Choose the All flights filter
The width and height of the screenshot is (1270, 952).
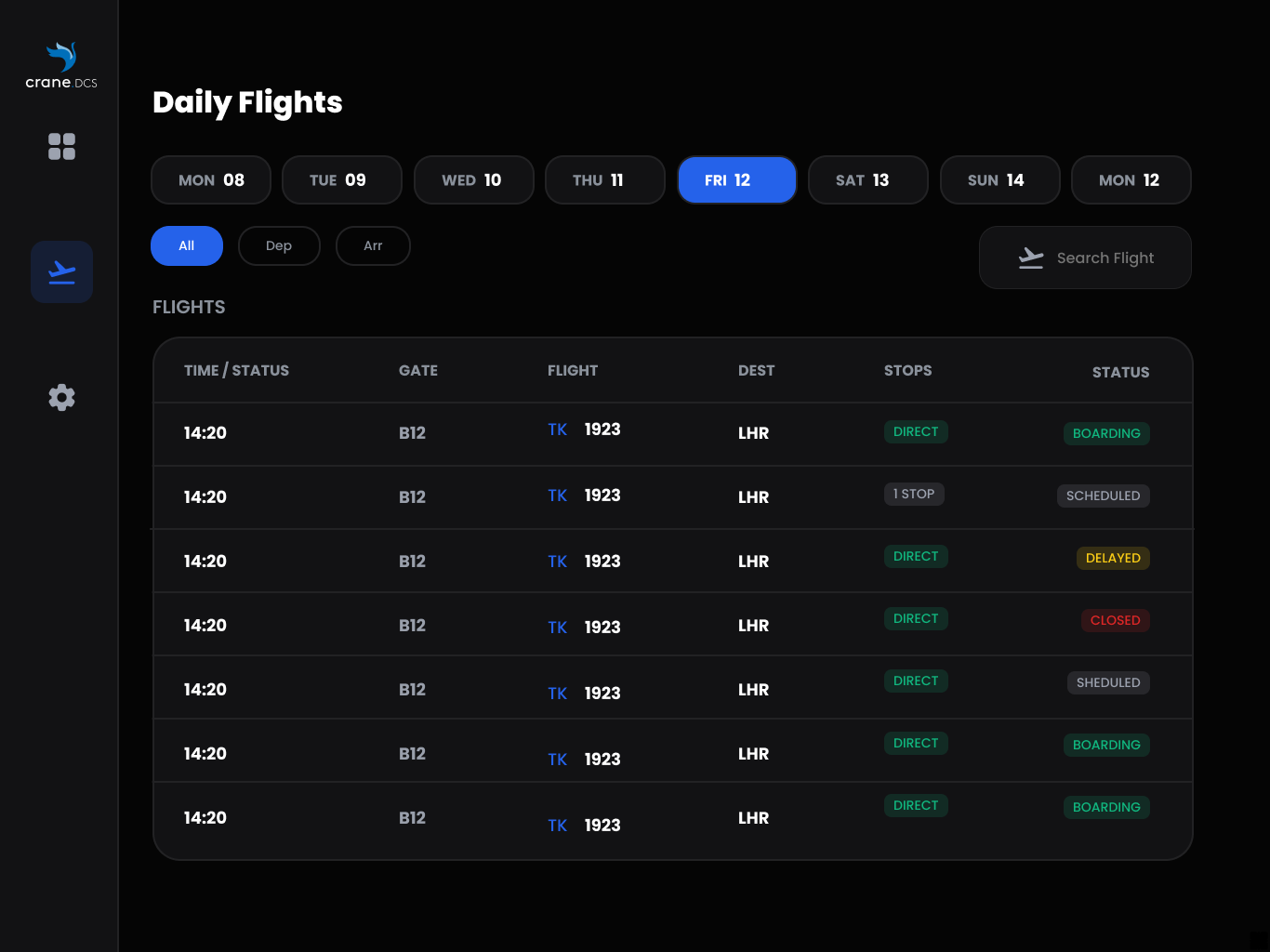187,245
